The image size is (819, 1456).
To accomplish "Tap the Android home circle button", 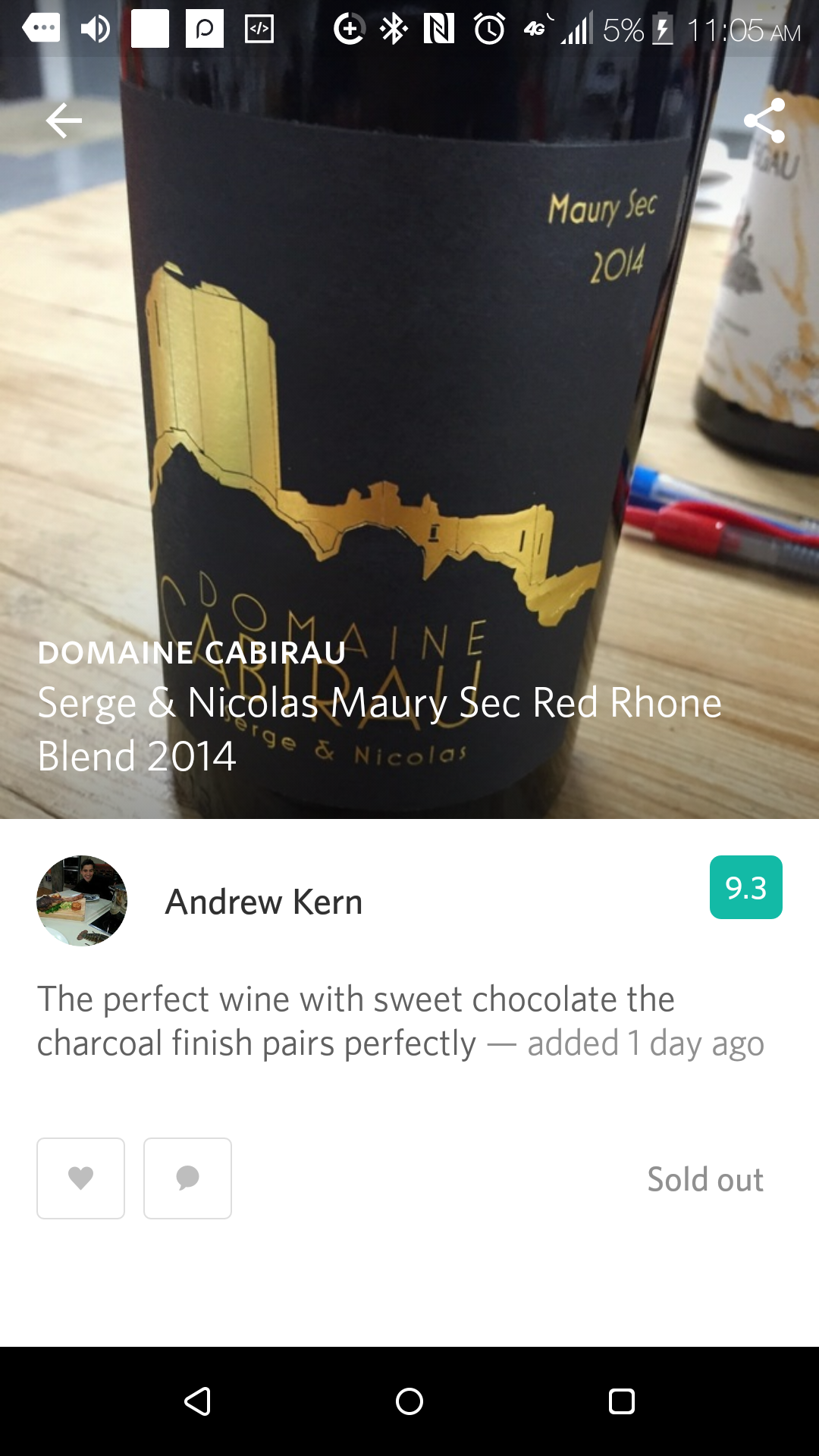I will tap(409, 1401).
